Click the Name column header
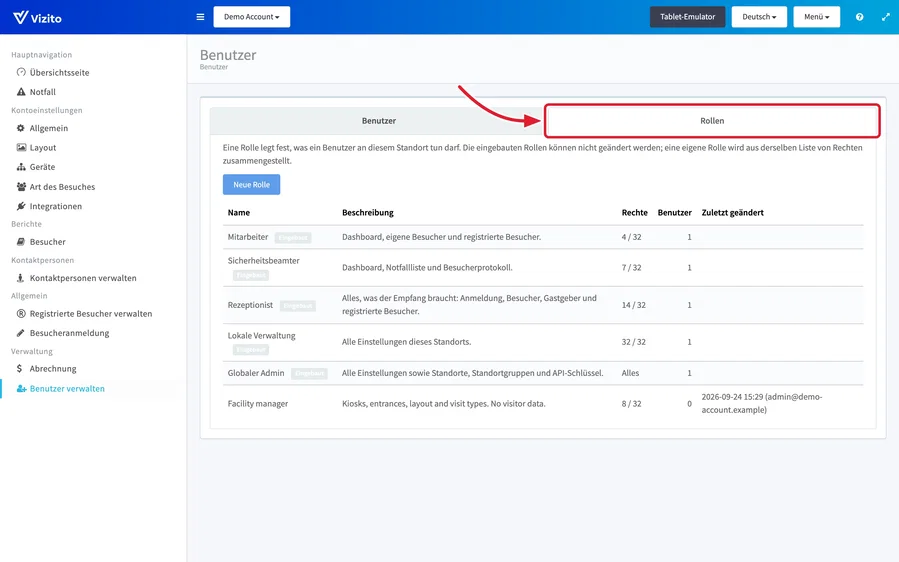 tap(239, 212)
